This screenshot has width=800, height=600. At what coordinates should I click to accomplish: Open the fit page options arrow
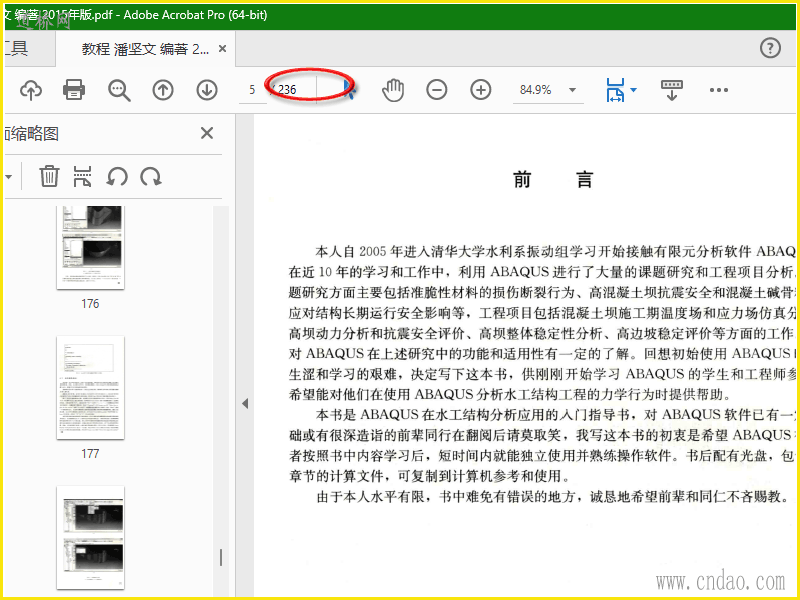634,90
